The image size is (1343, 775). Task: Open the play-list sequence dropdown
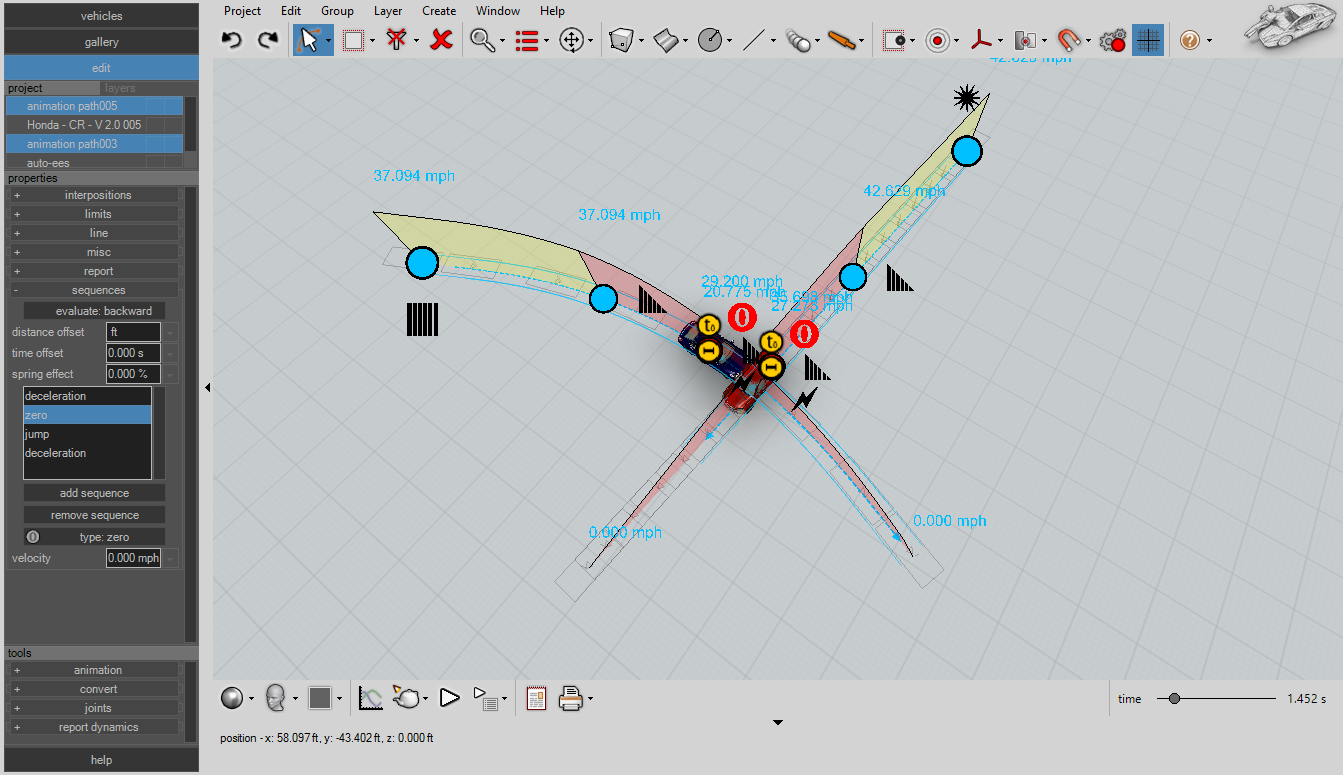pyautogui.click(x=504, y=699)
